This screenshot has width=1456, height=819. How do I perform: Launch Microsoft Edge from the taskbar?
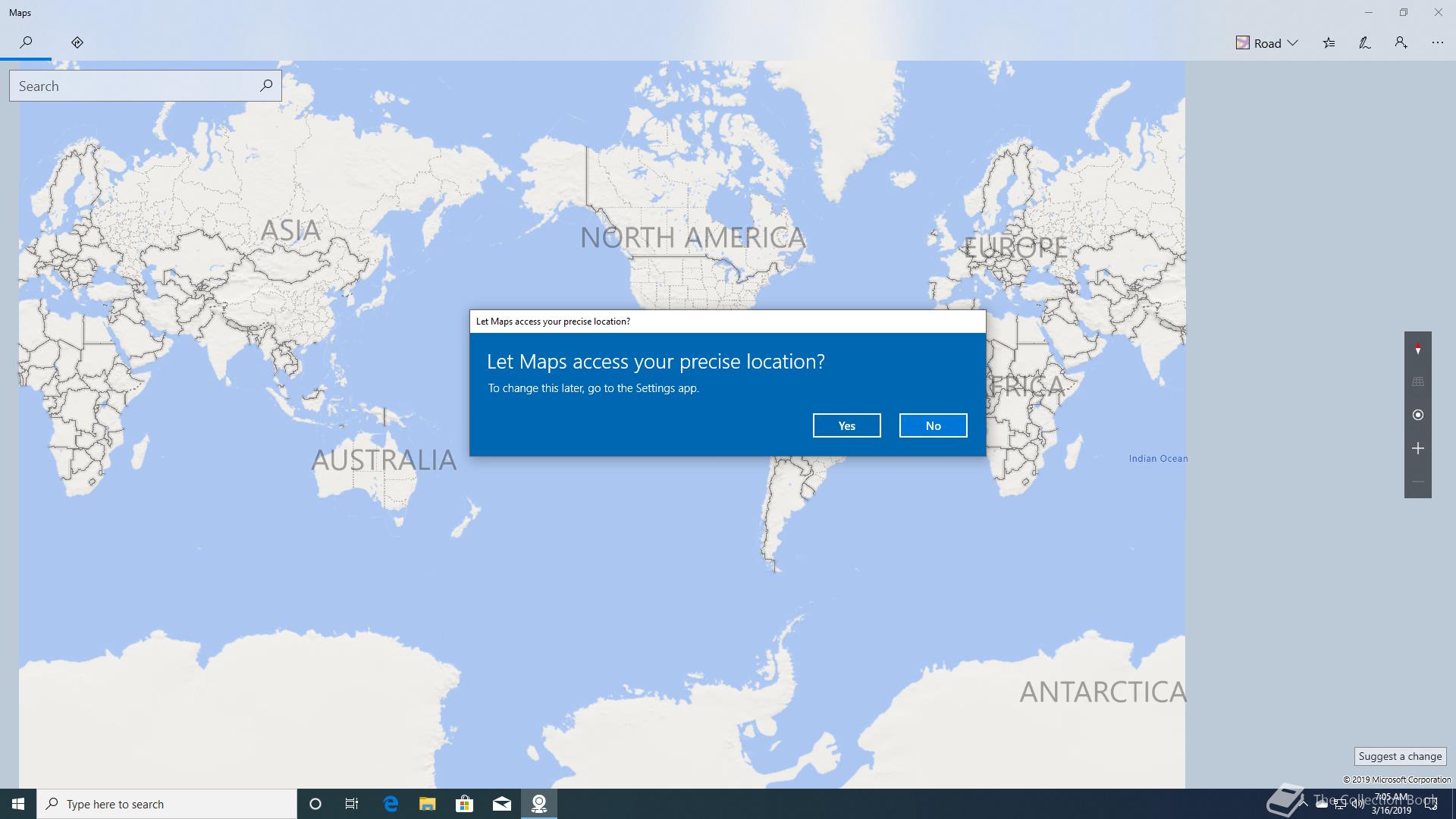[x=391, y=804]
